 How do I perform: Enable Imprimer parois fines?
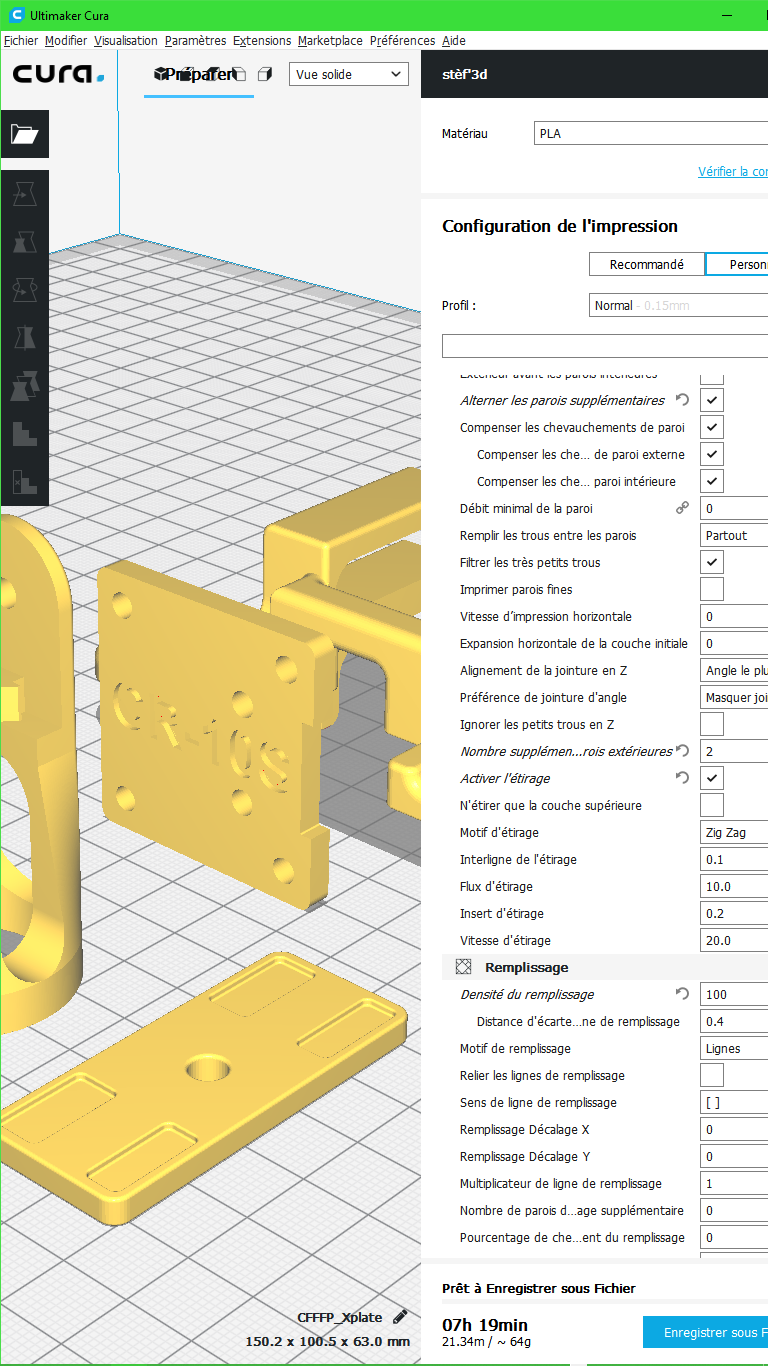click(x=712, y=589)
